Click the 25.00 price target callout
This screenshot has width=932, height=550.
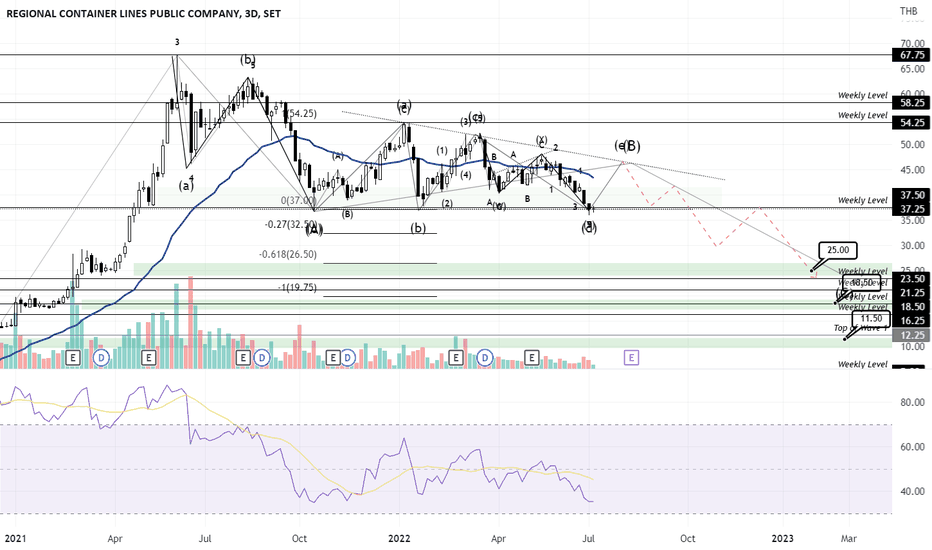(x=837, y=250)
